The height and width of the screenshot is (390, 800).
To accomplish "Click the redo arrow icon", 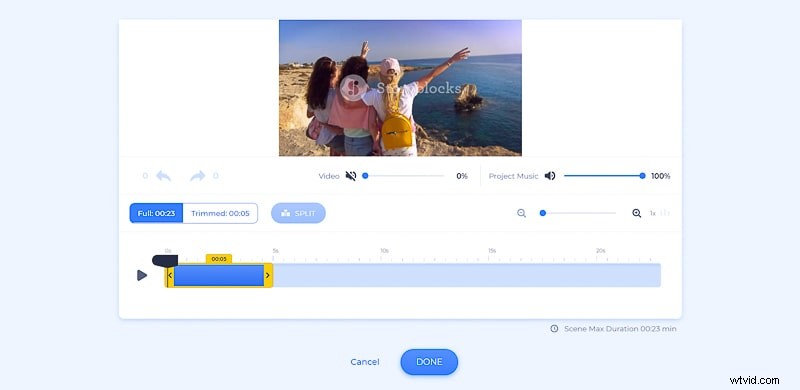I will (197, 176).
